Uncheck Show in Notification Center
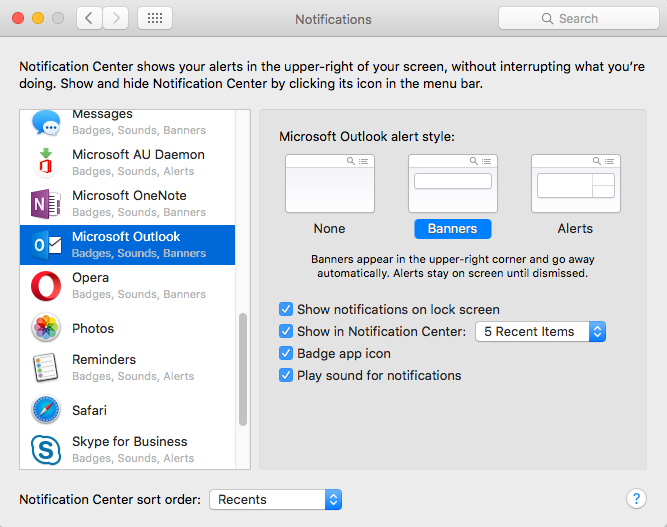Image resolution: width=667 pixels, height=527 pixels. pyautogui.click(x=286, y=331)
